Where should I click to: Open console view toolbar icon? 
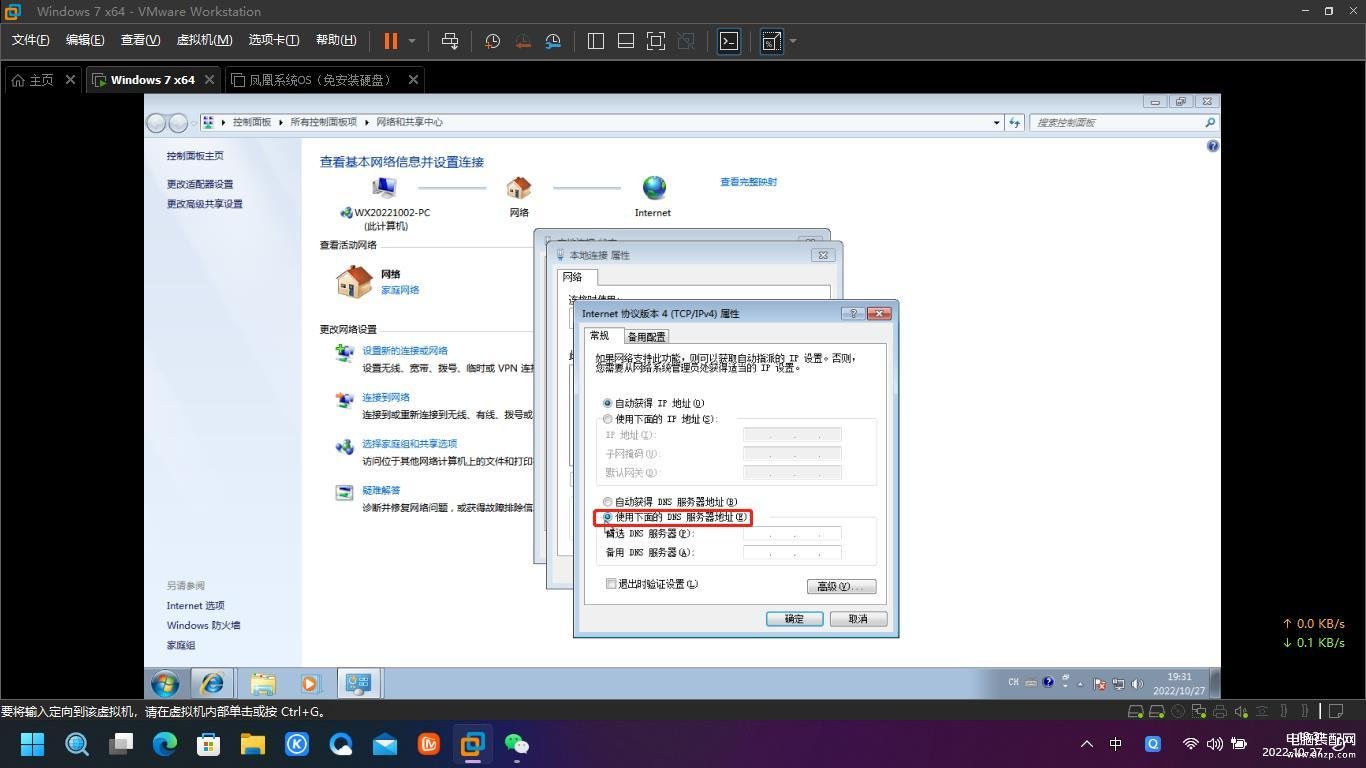point(729,41)
